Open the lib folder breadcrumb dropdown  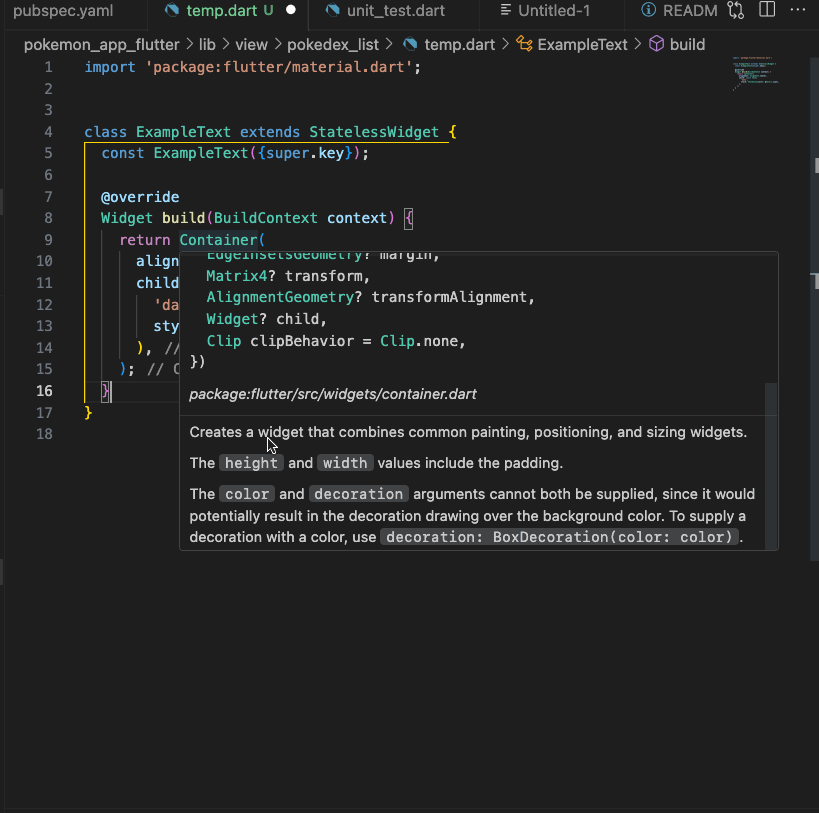pyautogui.click(x=207, y=44)
